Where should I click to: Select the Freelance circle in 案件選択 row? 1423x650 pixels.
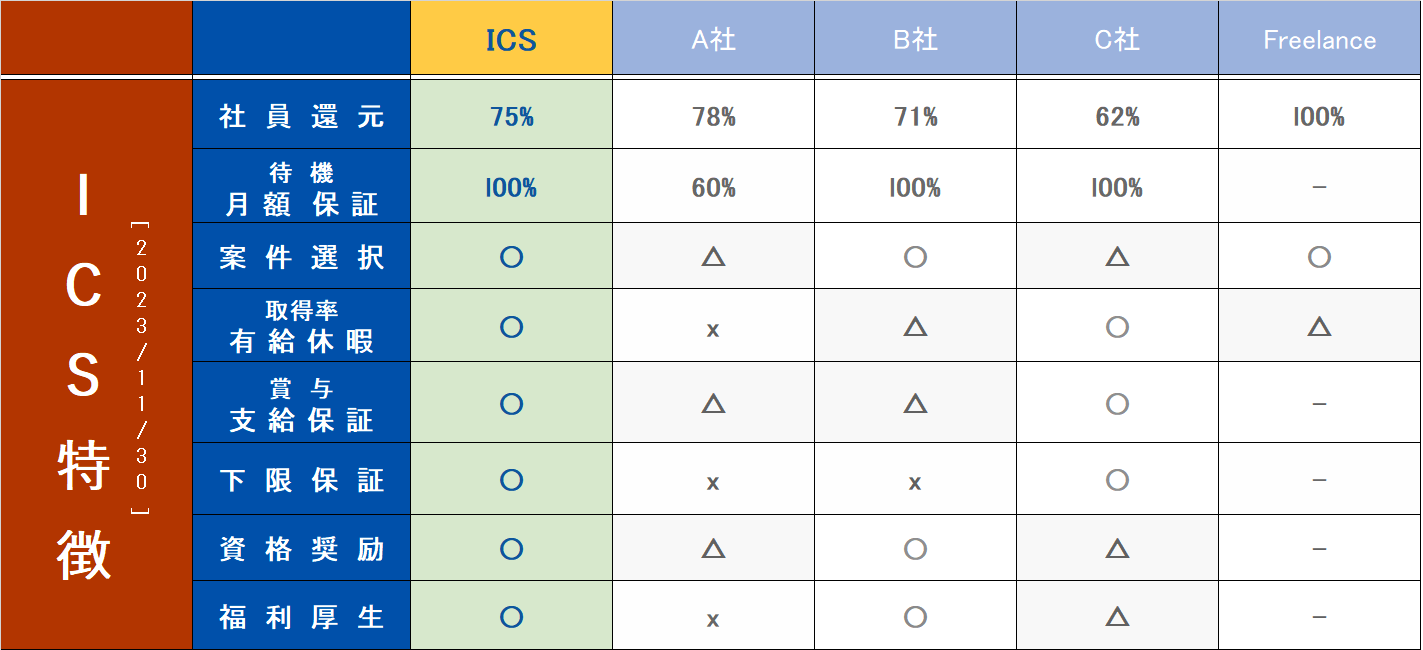tap(1319, 257)
